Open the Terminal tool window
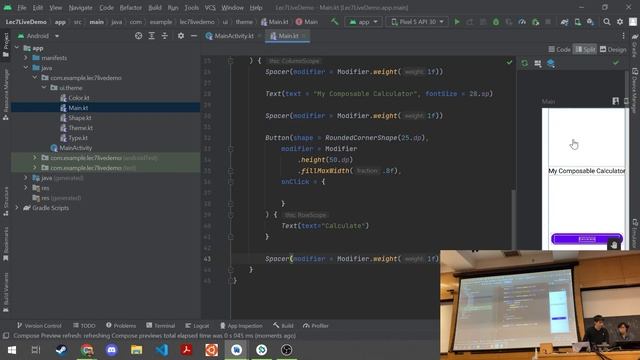Image resolution: width=640 pixels, height=360 pixels. (160, 325)
